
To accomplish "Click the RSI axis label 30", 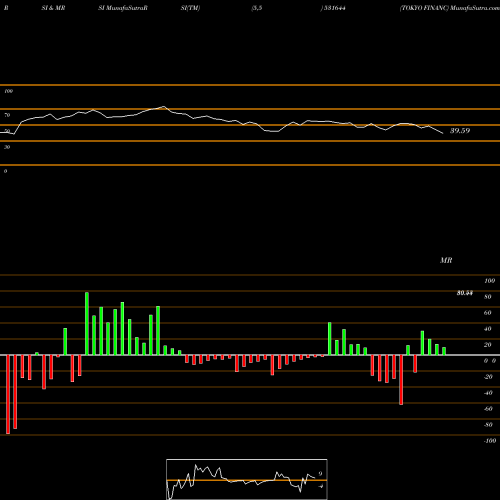I will tap(7, 147).
